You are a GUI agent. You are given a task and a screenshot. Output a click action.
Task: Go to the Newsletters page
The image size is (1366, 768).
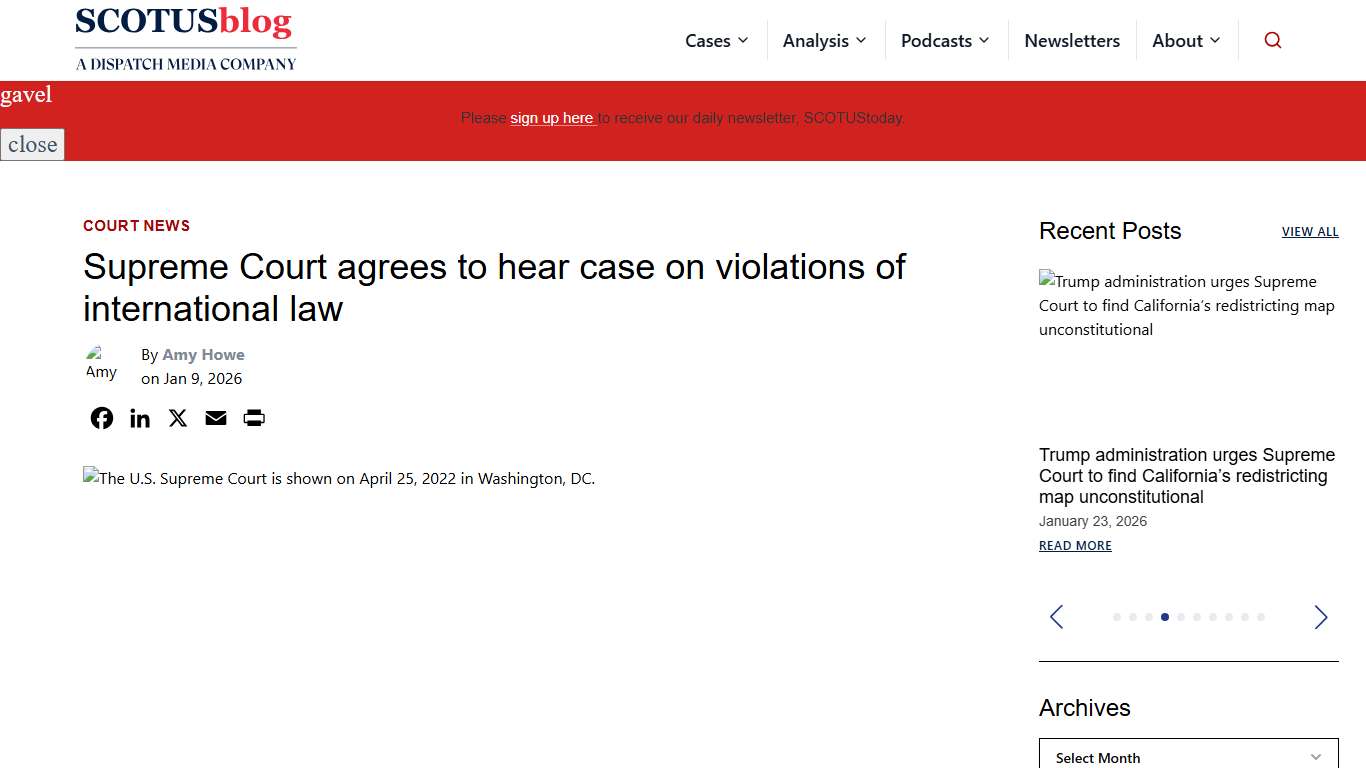pyautogui.click(x=1072, y=40)
